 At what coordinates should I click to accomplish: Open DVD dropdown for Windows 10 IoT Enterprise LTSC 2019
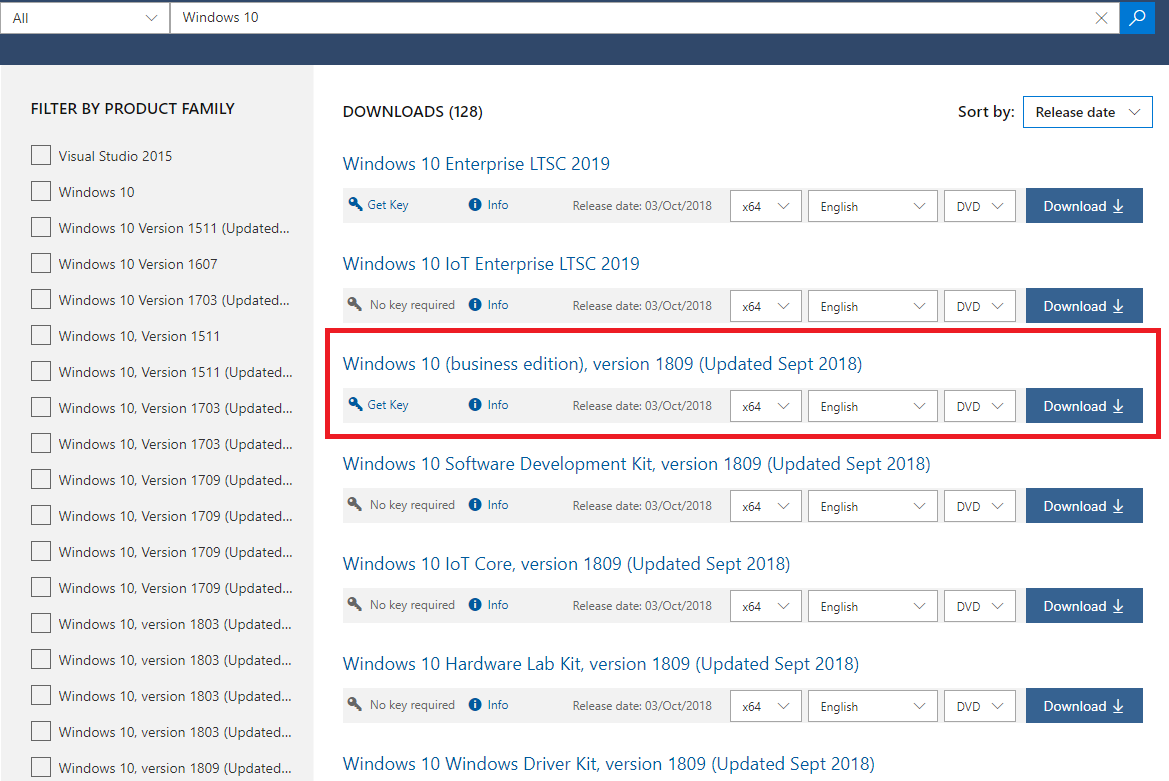point(980,306)
